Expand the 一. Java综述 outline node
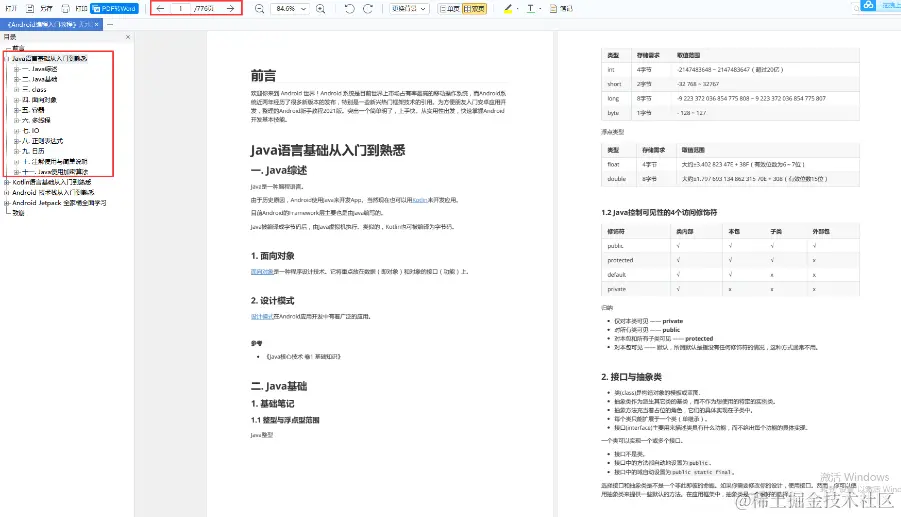901x517 pixels. coord(17,69)
